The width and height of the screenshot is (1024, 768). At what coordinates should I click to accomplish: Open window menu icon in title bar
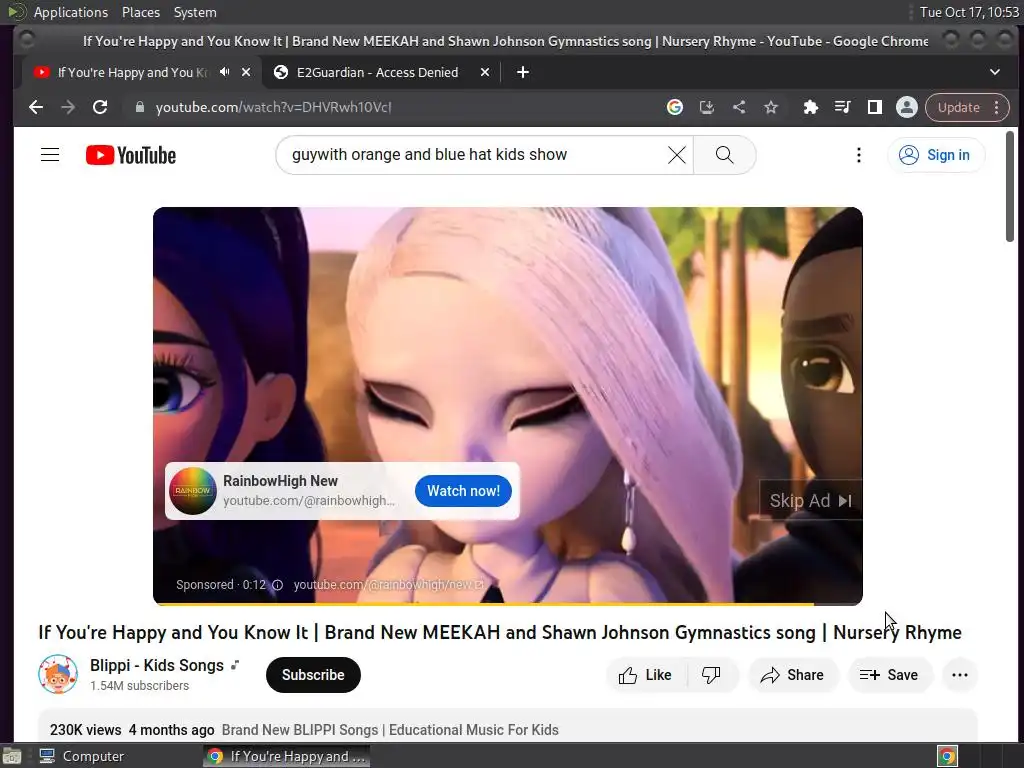(x=25, y=40)
